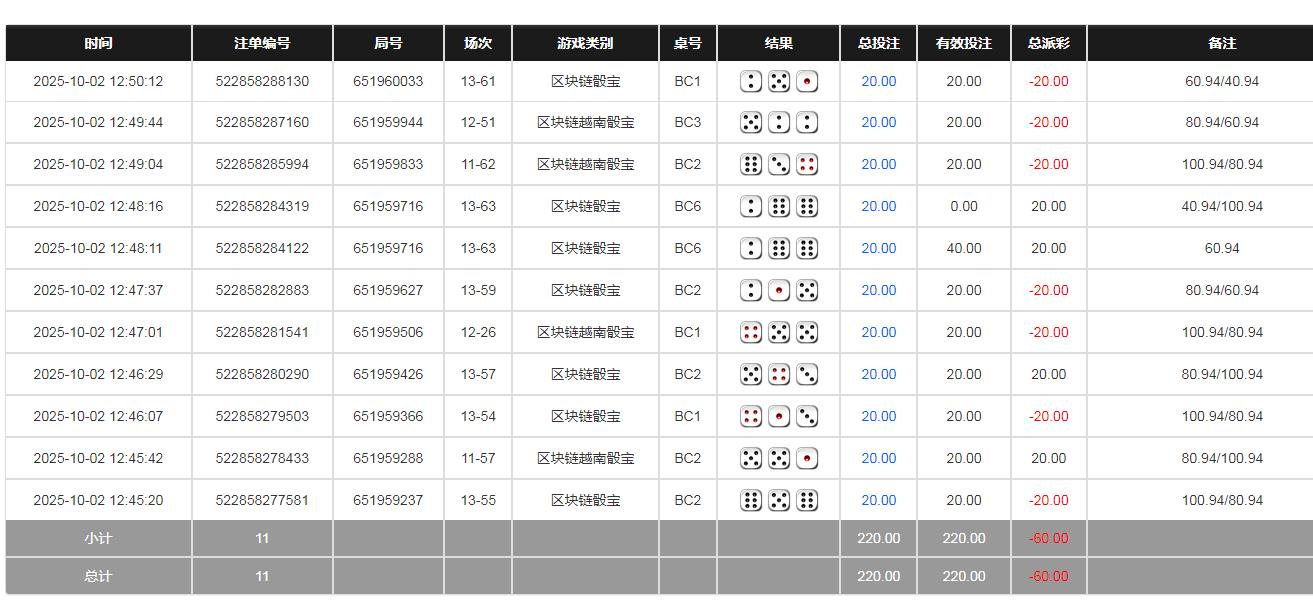Click the first dice icon for order 522858287160
The image size is (1313, 604).
(x=750, y=122)
